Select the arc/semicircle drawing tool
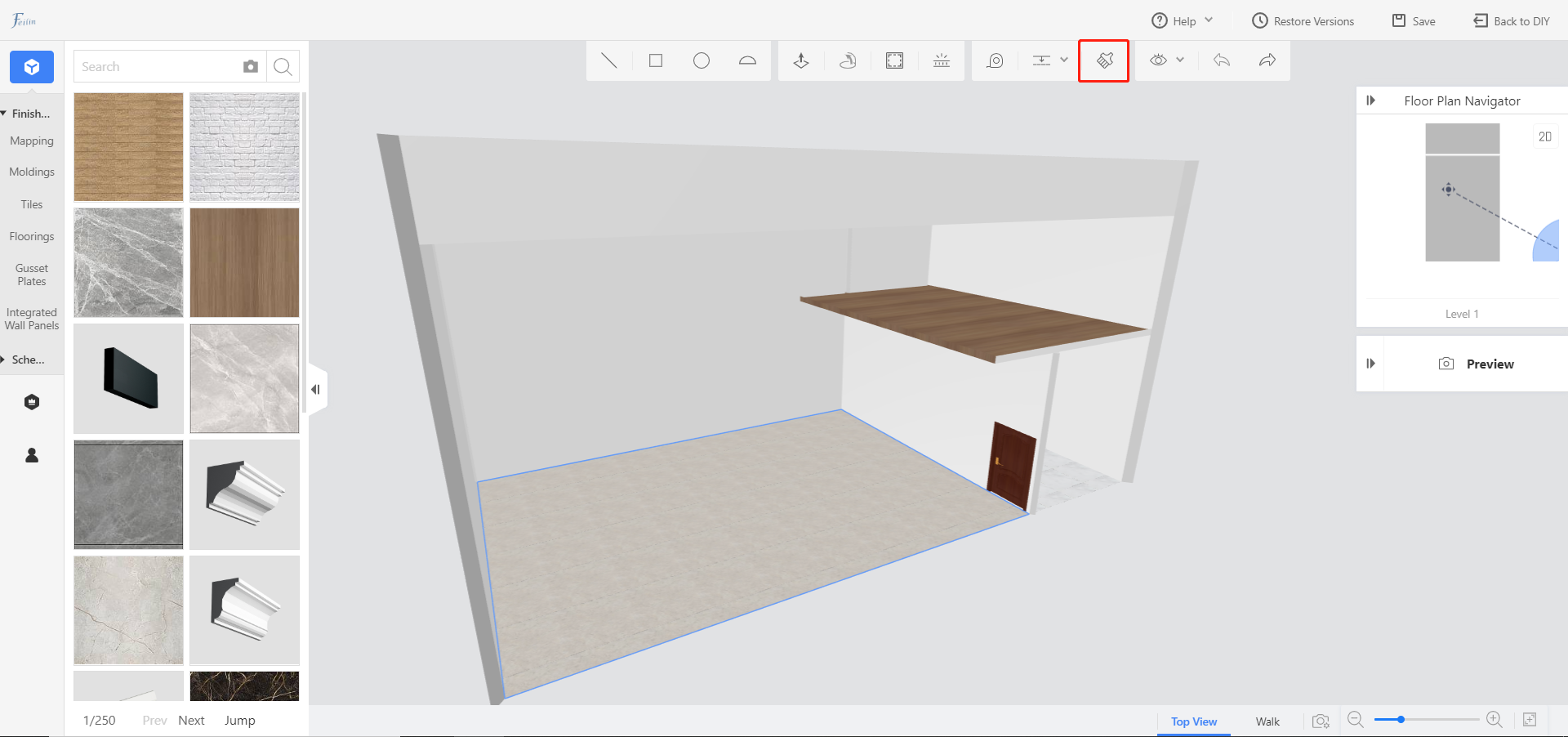This screenshot has height=737, width=1568. 747,60
